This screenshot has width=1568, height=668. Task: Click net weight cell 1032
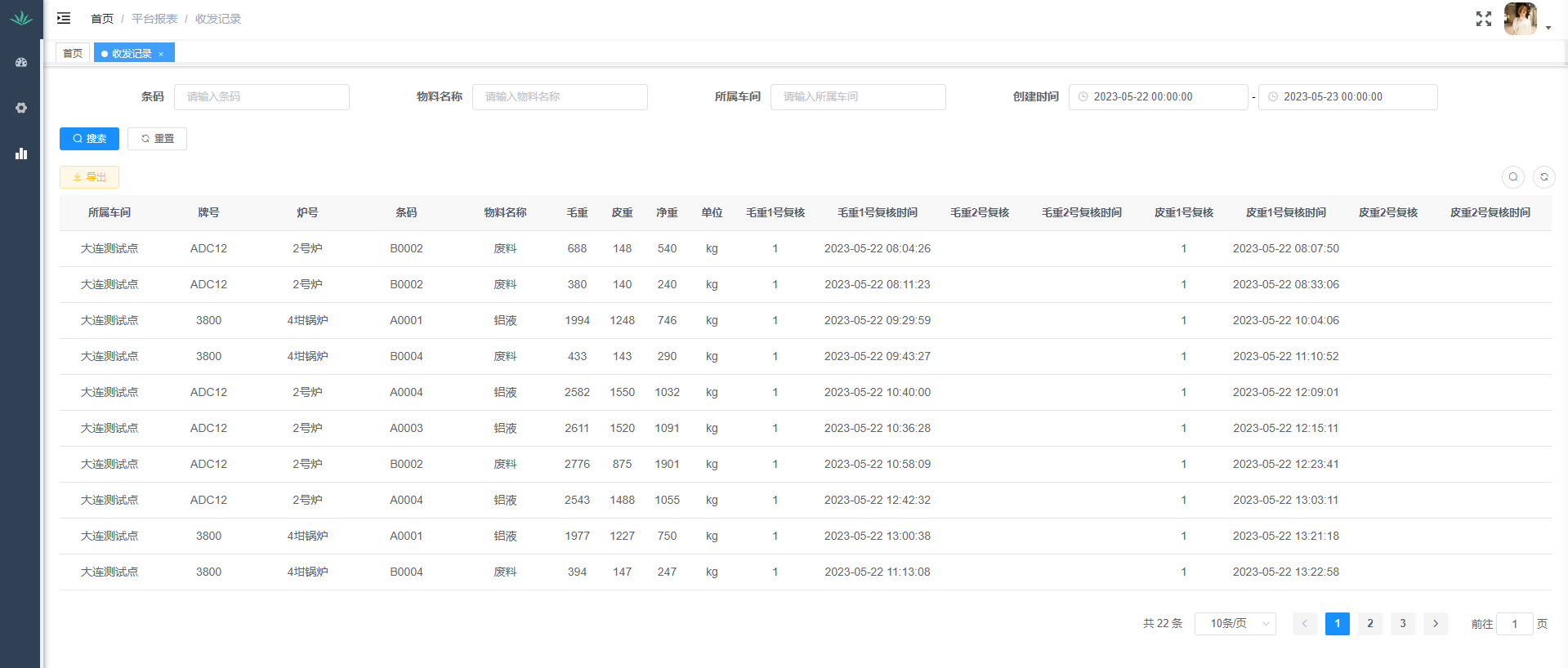[667, 392]
